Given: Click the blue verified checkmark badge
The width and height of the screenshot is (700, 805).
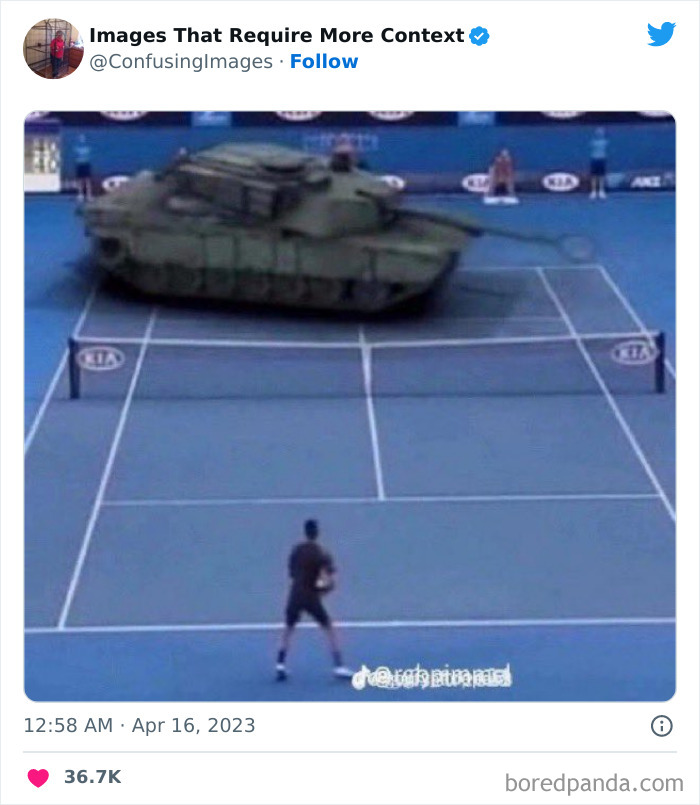Looking at the screenshot, I should [479, 36].
